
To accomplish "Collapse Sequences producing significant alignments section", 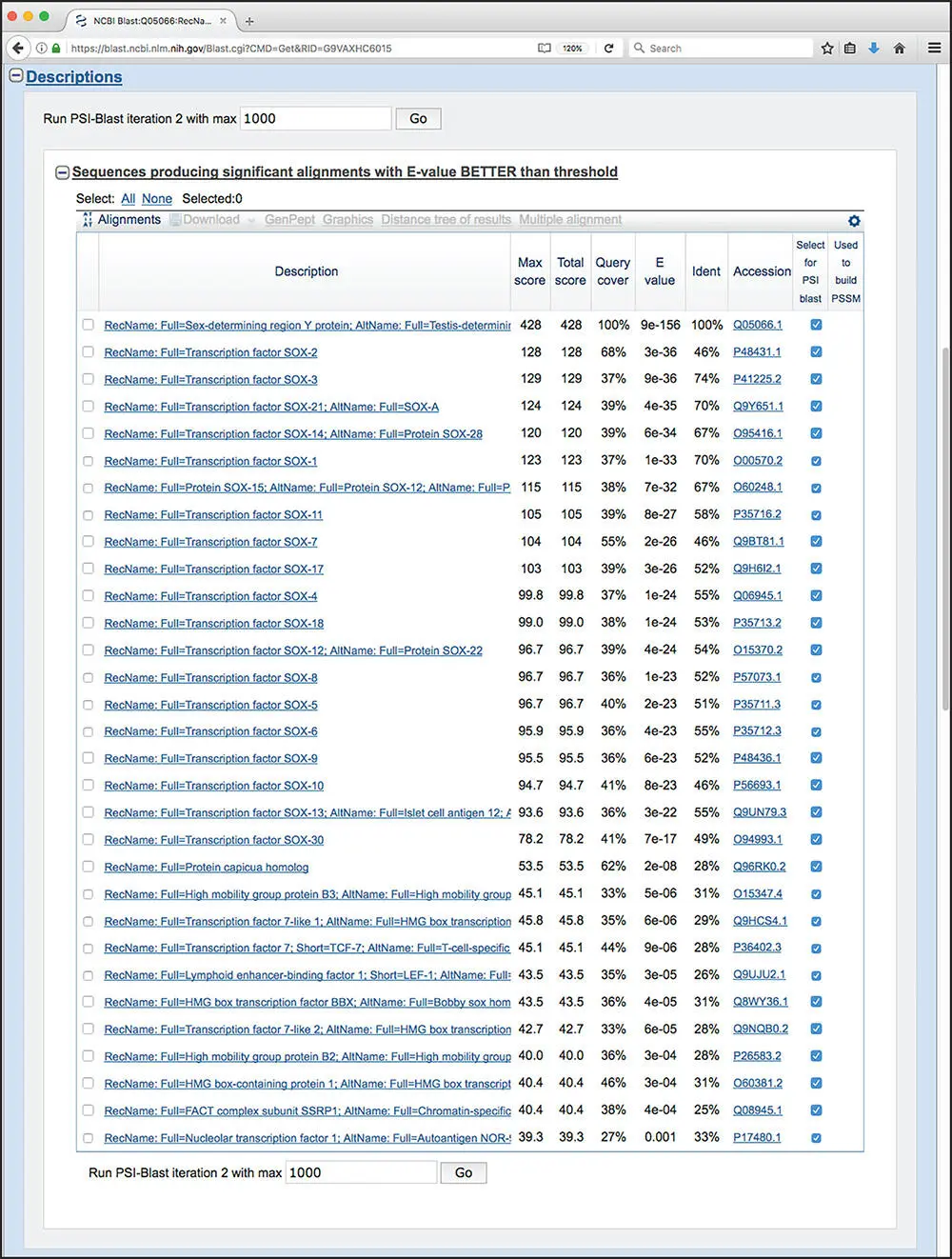I will point(62,172).
